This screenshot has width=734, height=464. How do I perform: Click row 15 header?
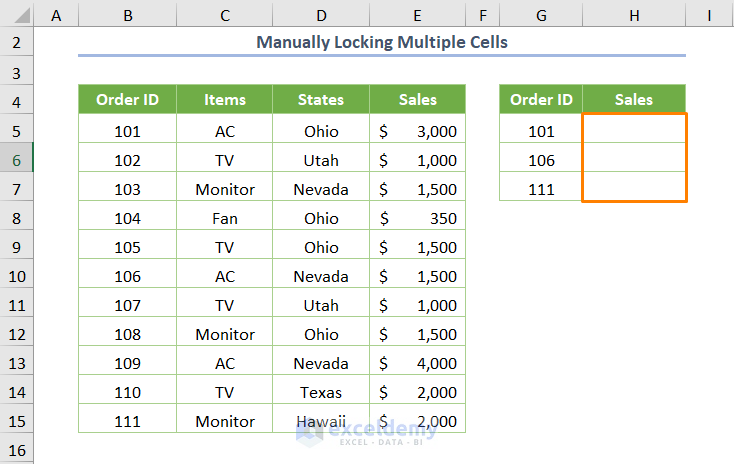[x=17, y=421]
